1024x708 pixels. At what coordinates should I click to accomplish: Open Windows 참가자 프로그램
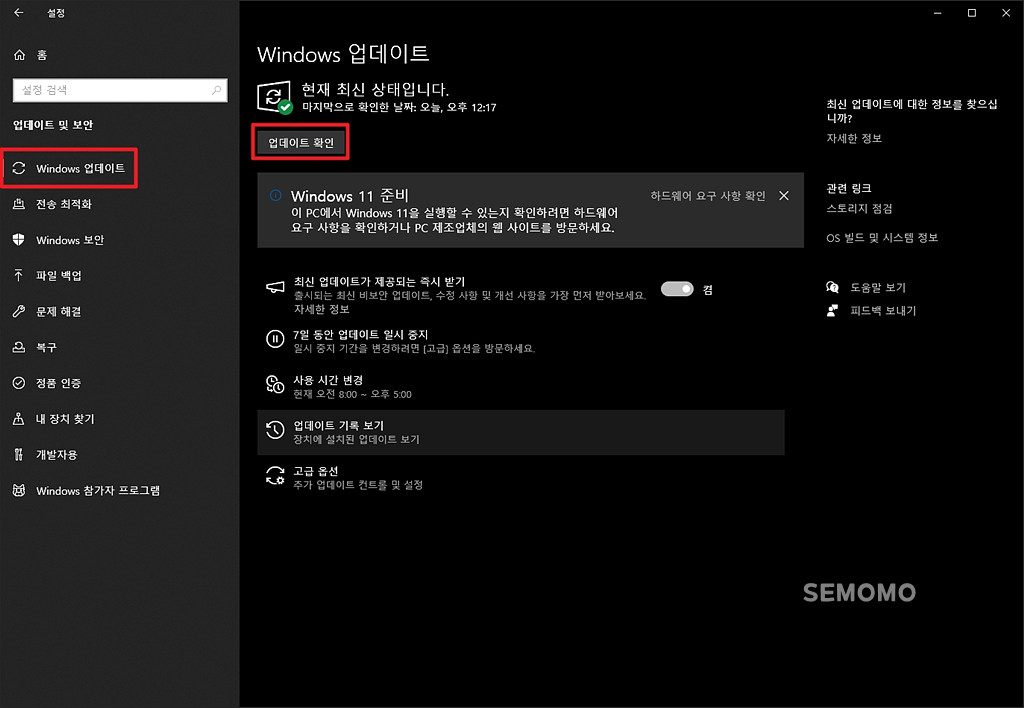click(x=98, y=491)
